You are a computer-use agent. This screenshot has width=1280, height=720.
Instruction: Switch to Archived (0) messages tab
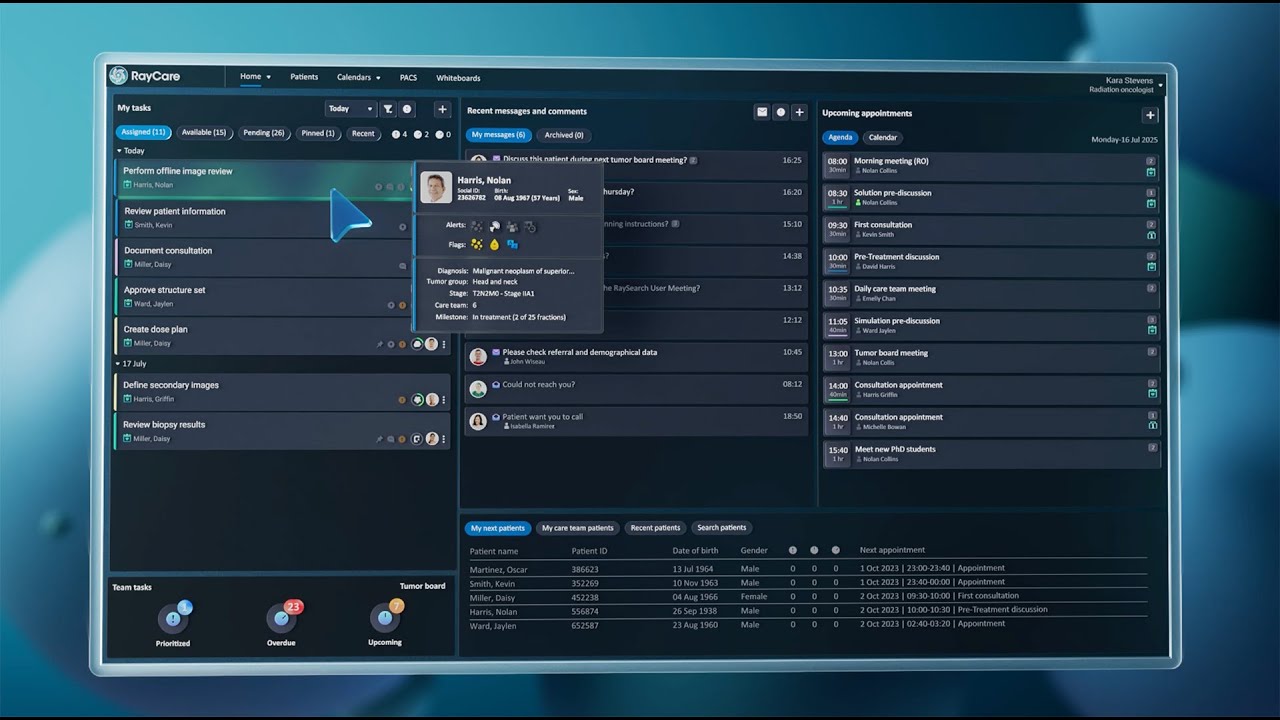click(x=564, y=135)
